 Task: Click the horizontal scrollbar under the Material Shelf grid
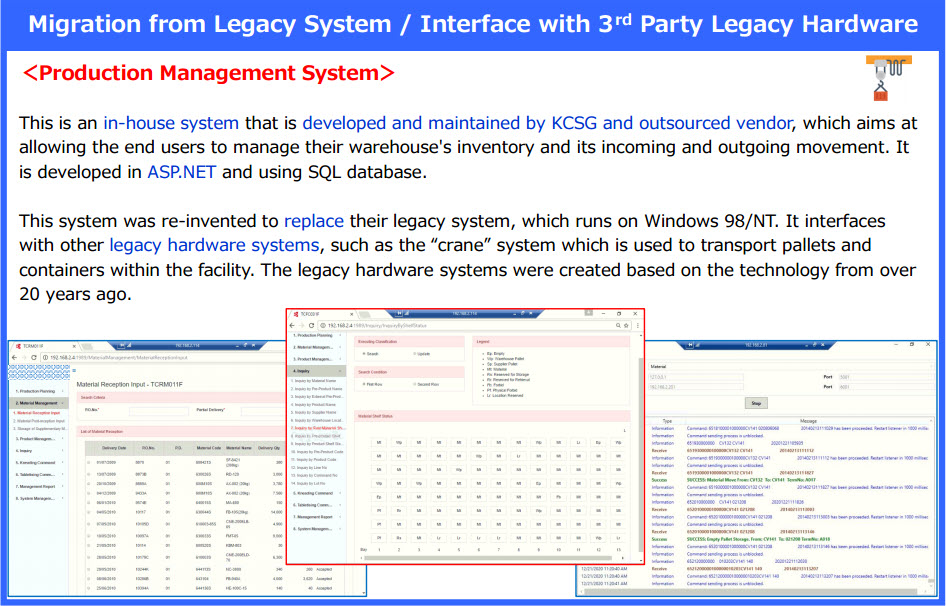(x=490, y=559)
